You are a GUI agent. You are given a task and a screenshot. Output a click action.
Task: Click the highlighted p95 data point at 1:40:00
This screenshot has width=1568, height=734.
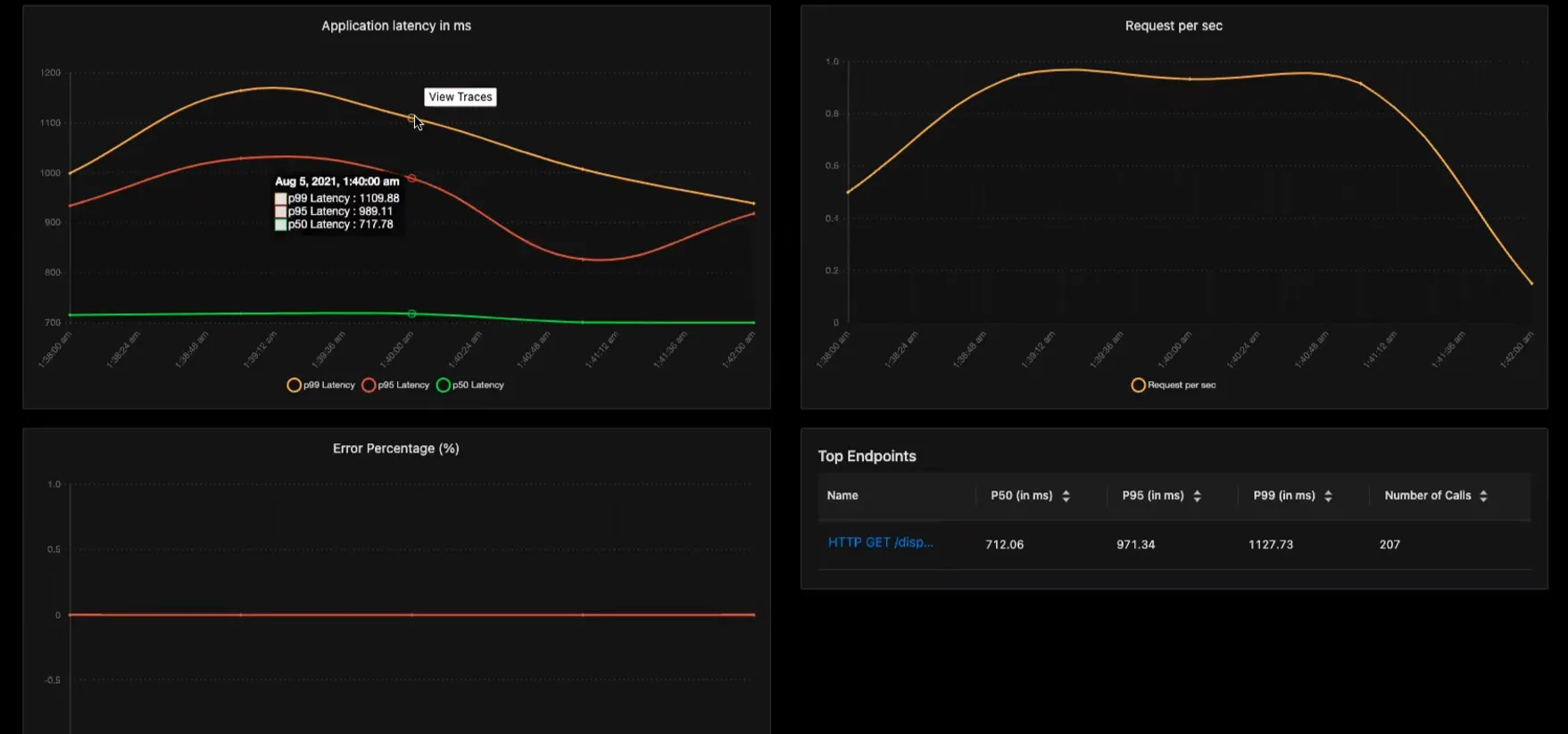411,178
